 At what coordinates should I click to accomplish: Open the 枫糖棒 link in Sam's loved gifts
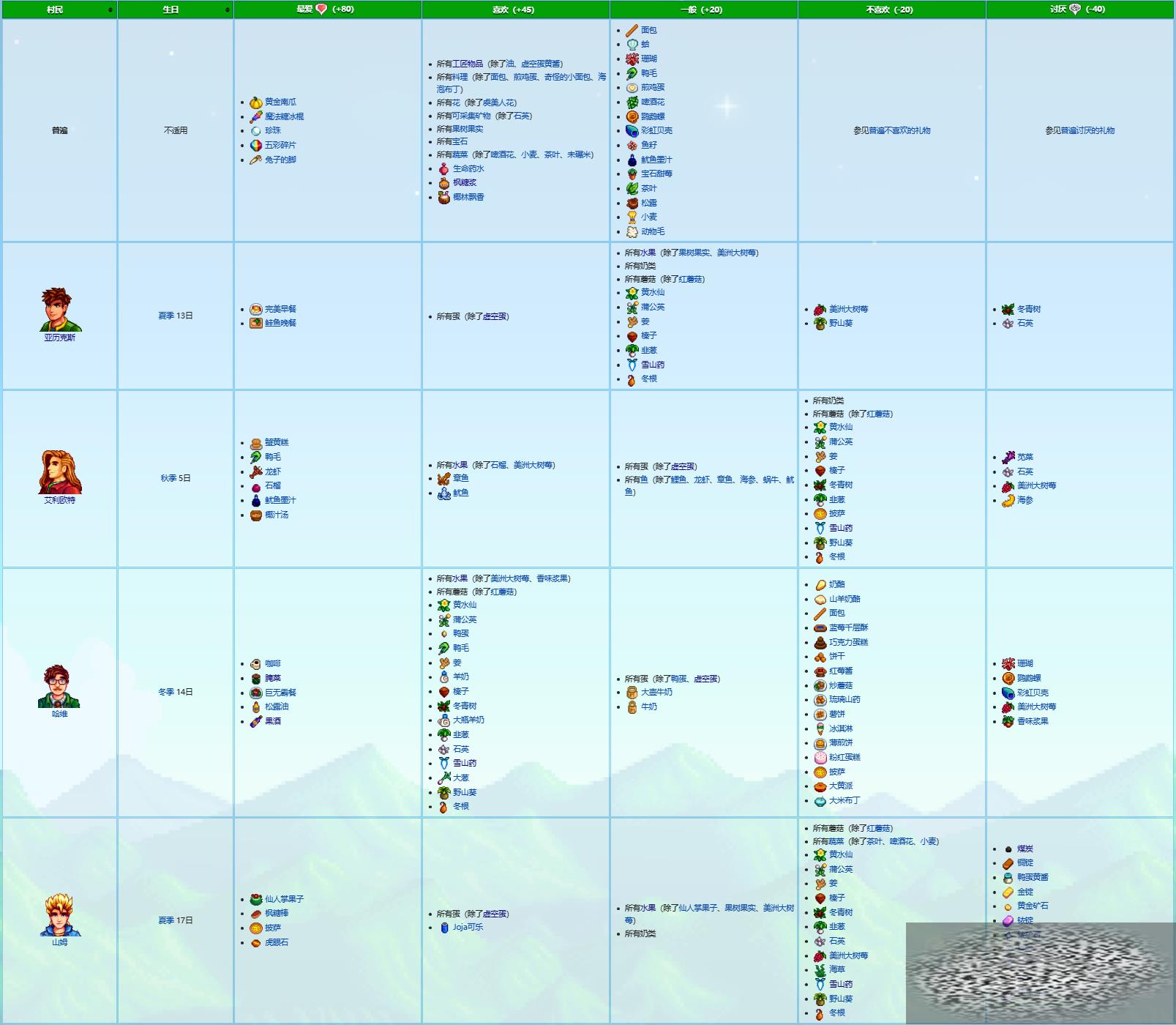pos(277,914)
